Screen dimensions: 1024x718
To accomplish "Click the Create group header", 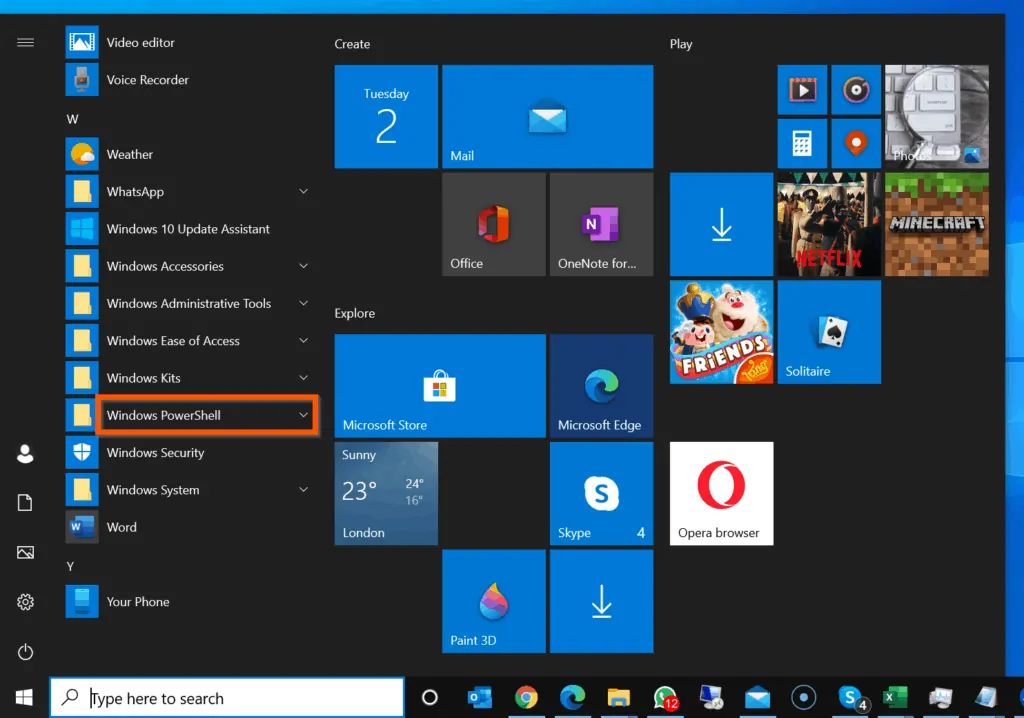I will coord(352,44).
